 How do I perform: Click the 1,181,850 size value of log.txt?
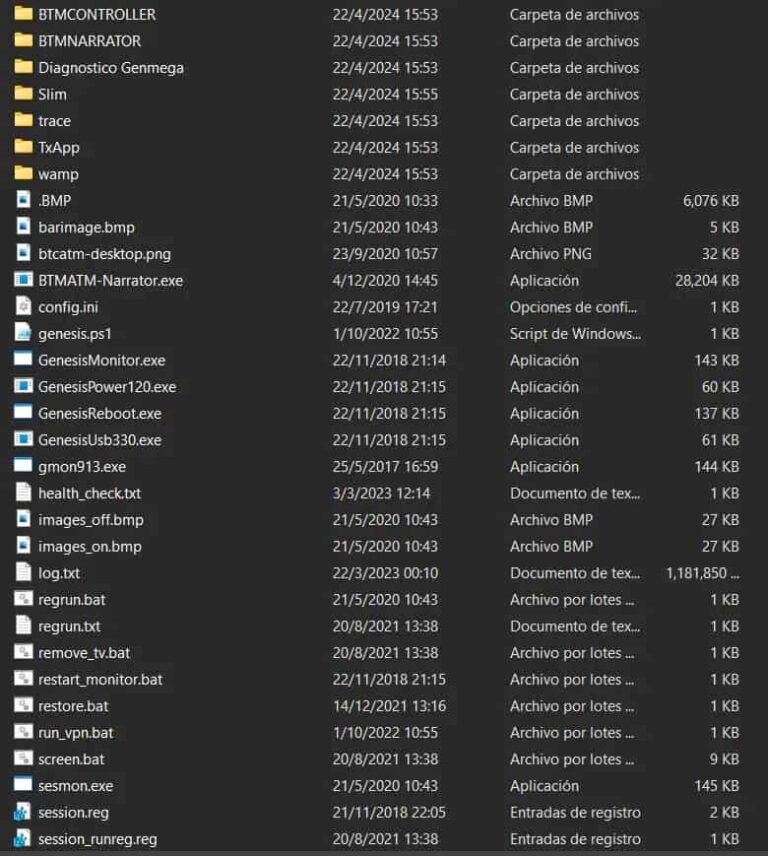[x=702, y=573]
